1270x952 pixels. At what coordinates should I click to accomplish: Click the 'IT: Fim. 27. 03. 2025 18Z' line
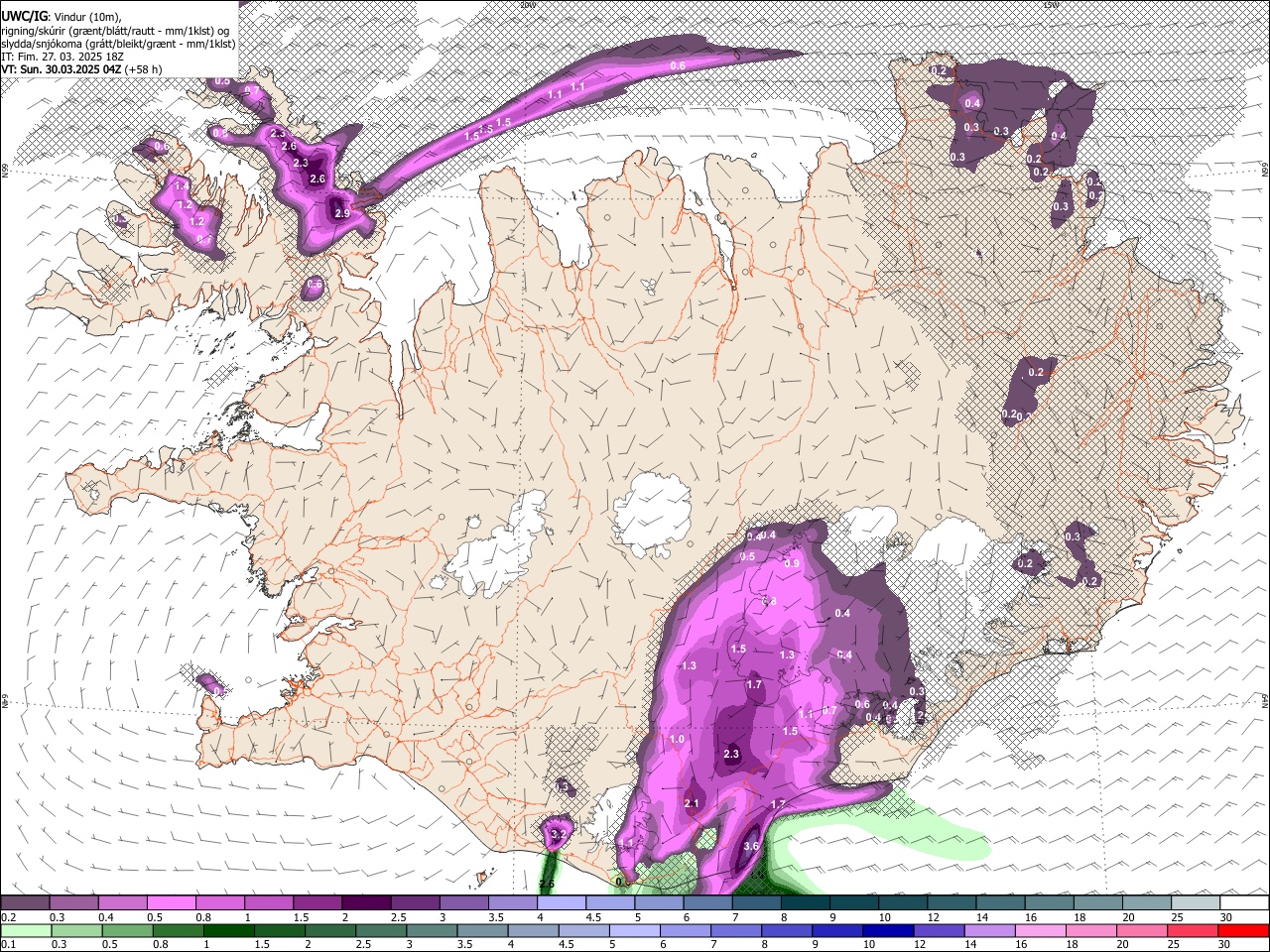[63, 57]
